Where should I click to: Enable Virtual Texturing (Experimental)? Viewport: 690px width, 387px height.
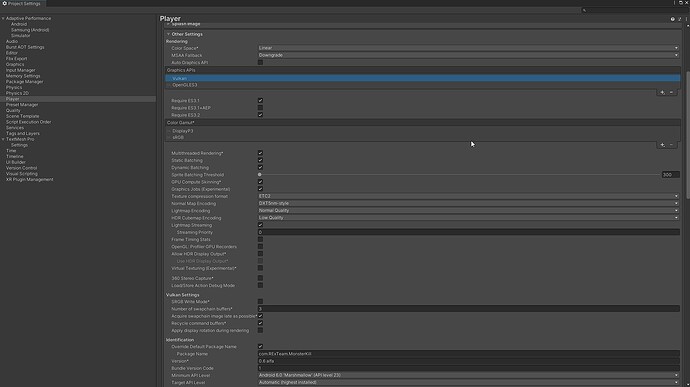[x=260, y=268]
